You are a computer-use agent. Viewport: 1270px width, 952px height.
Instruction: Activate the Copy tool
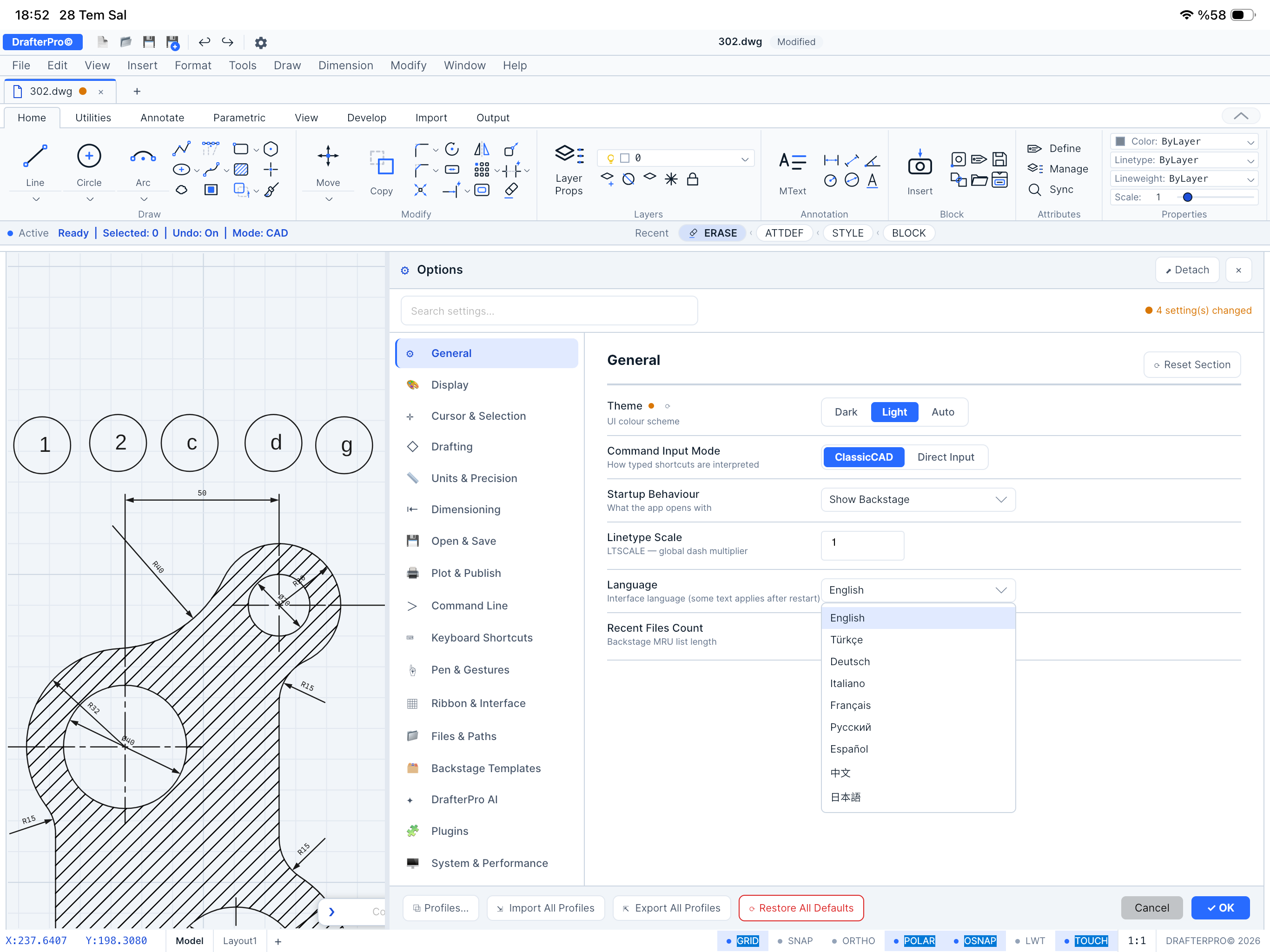click(381, 172)
